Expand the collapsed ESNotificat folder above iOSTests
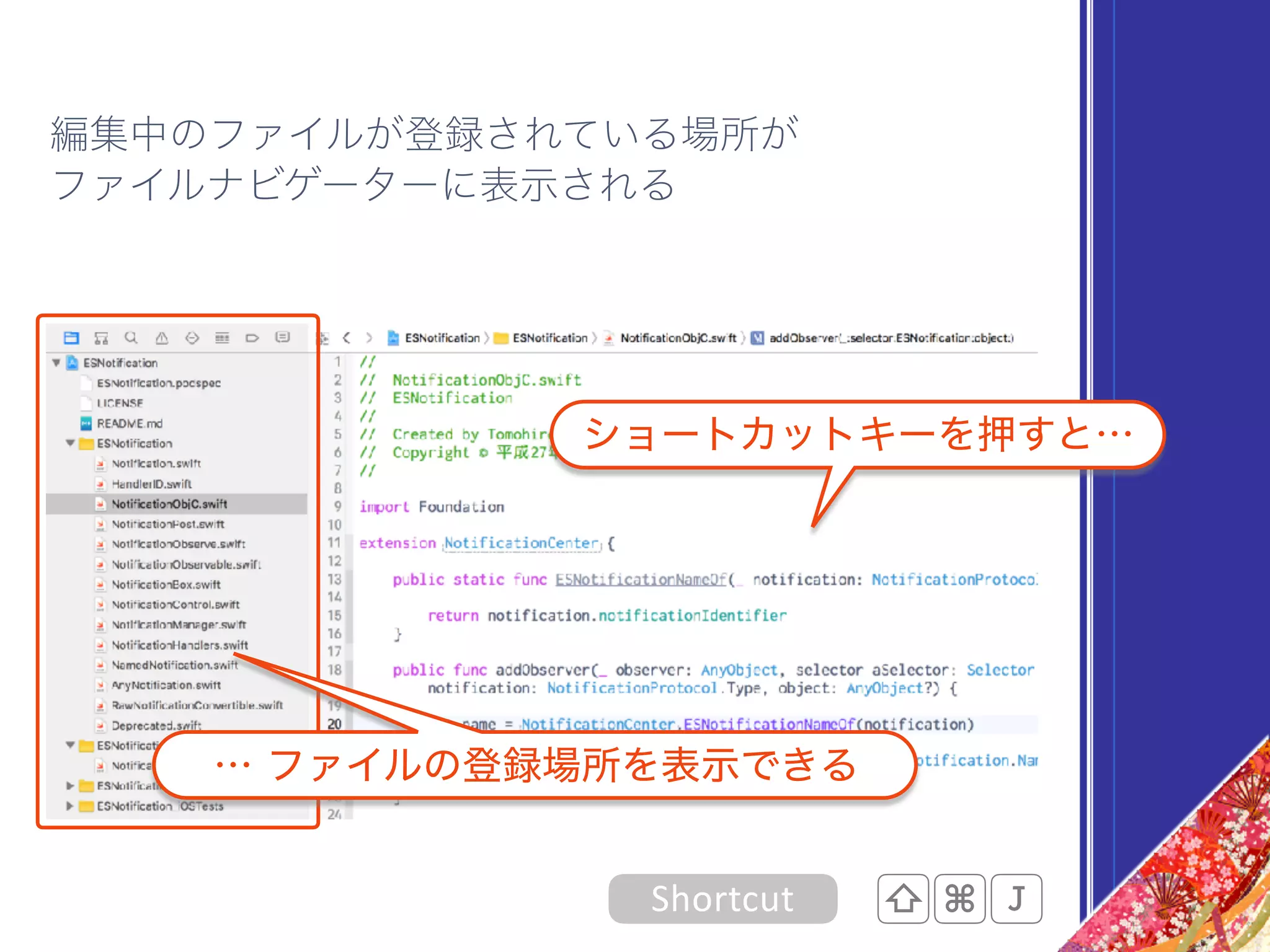Image resolution: width=1270 pixels, height=952 pixels. click(70, 785)
